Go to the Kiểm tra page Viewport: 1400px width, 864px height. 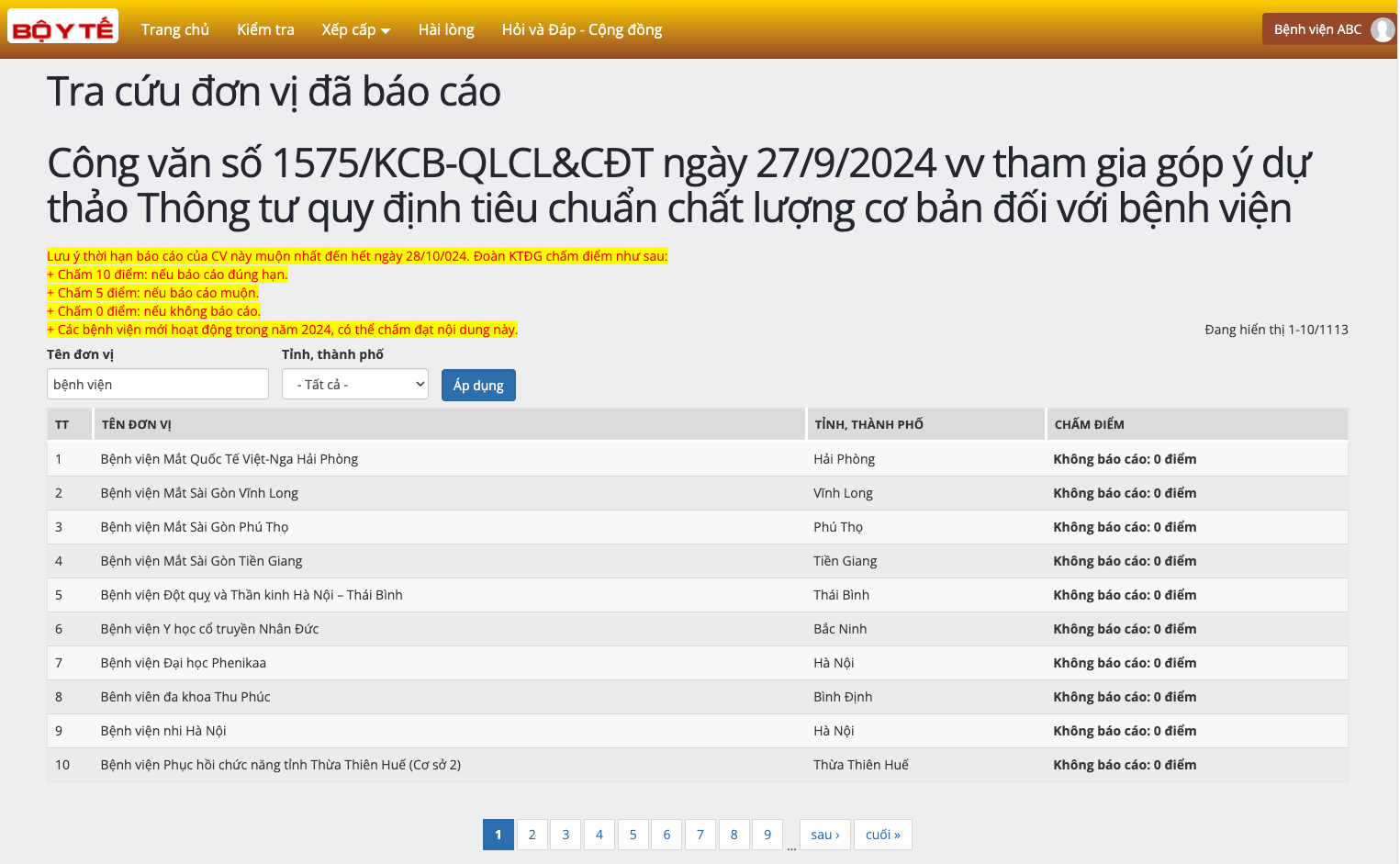(265, 29)
